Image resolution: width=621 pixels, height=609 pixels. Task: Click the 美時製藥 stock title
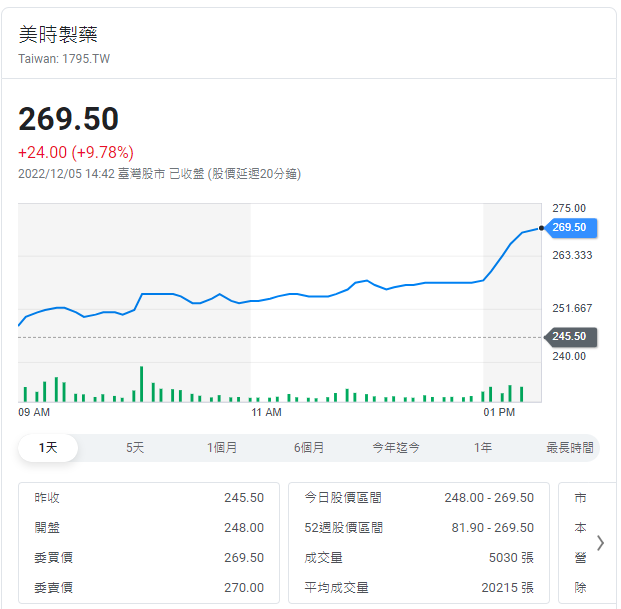pyautogui.click(x=58, y=34)
